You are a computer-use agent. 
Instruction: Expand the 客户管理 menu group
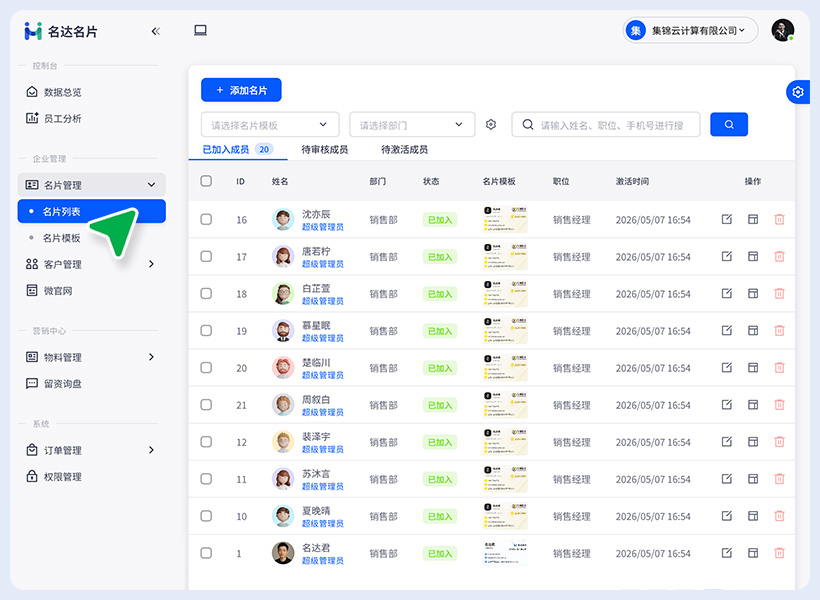[92, 264]
